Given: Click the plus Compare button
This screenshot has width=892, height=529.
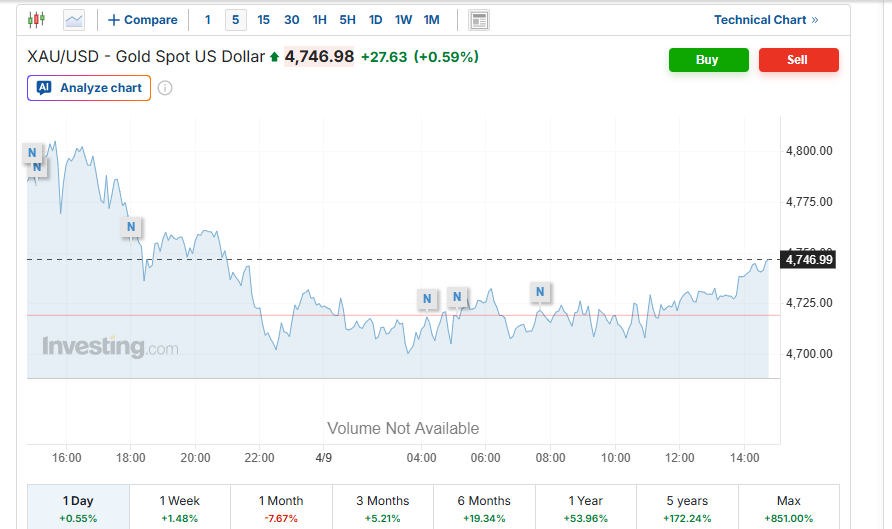Looking at the screenshot, I should point(143,20).
